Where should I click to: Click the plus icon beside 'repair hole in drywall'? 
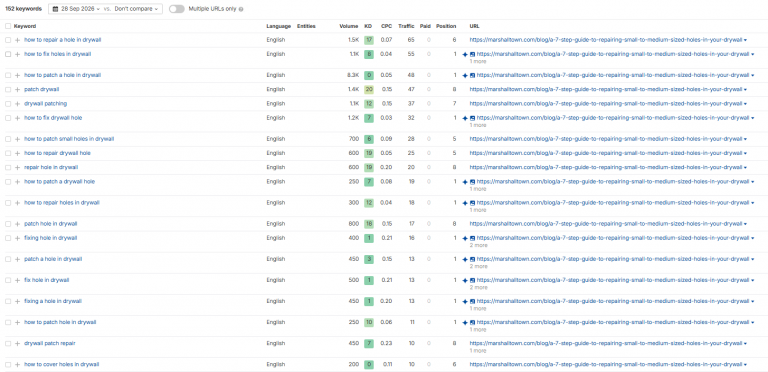18,167
